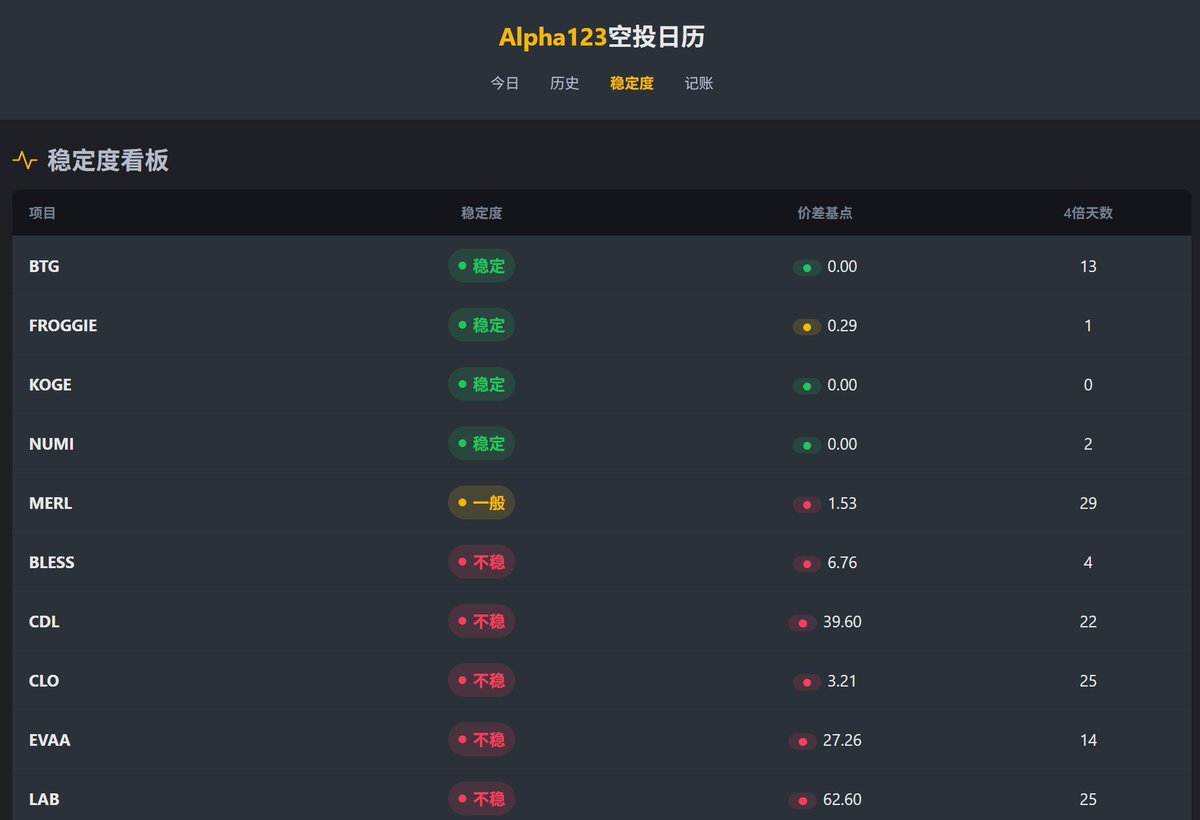Click the 4倍天数 column header
The width and height of the screenshot is (1200, 820).
1088,213
